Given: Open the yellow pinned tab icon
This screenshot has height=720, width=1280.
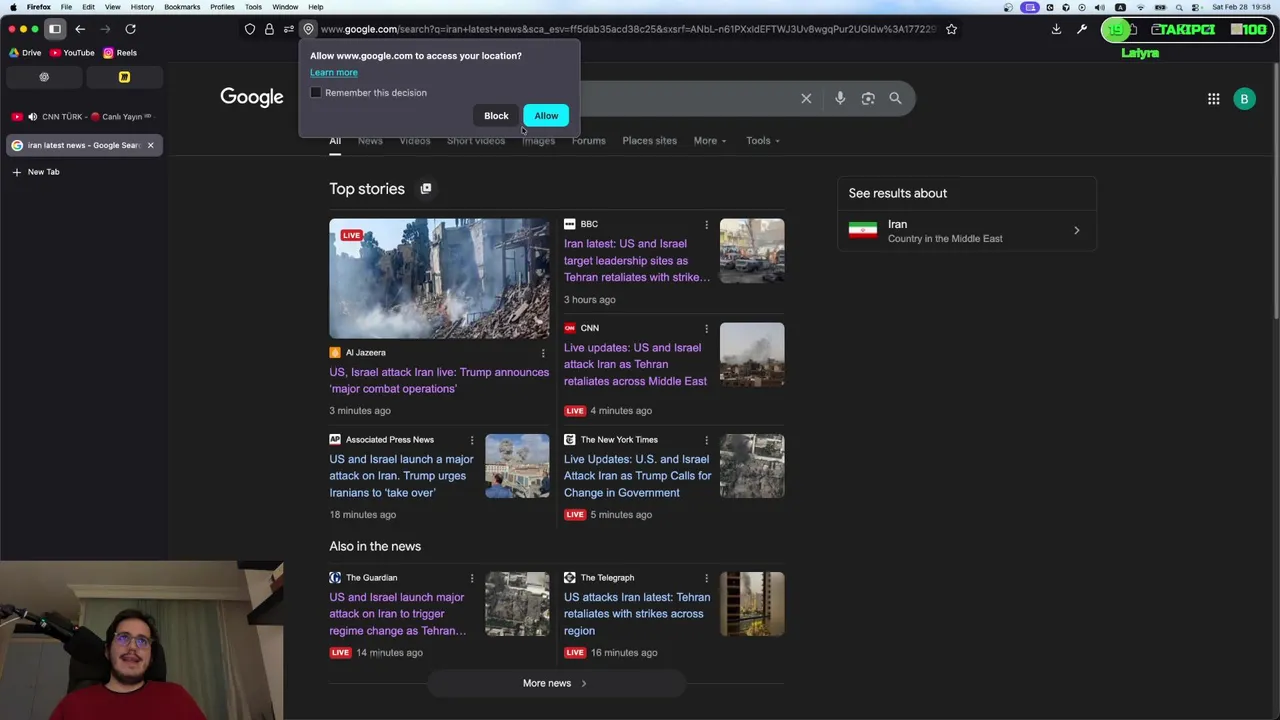Looking at the screenshot, I should (124, 77).
